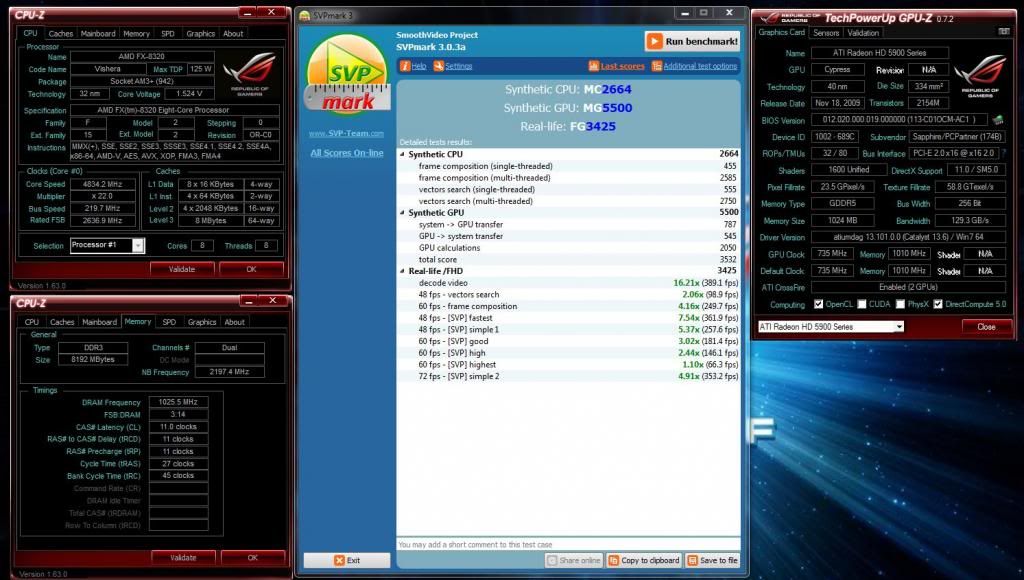Viewport: 1024px width, 580px height.
Task: Switch to the Sensors tab in GPU-Z
Action: click(826, 32)
